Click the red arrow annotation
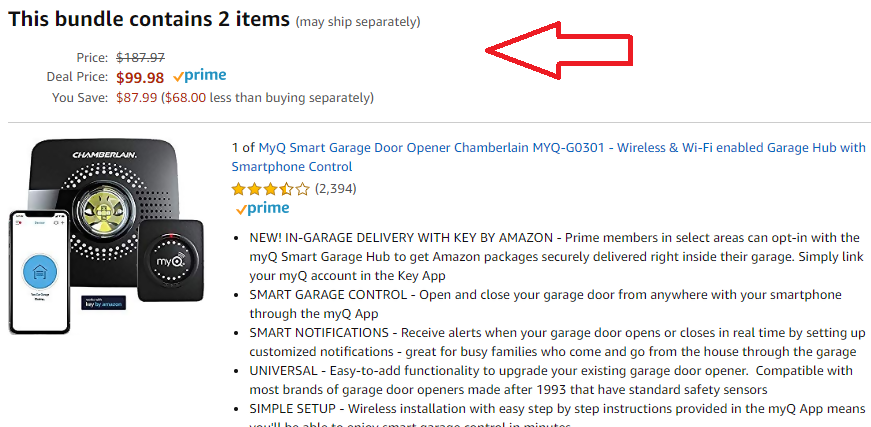The image size is (871, 427). 559,51
